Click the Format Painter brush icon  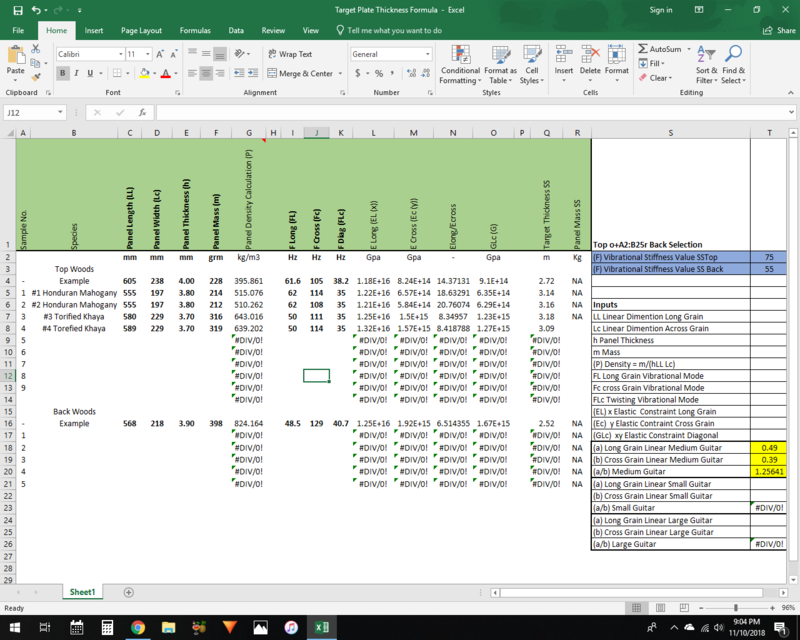pyautogui.click(x=35, y=78)
